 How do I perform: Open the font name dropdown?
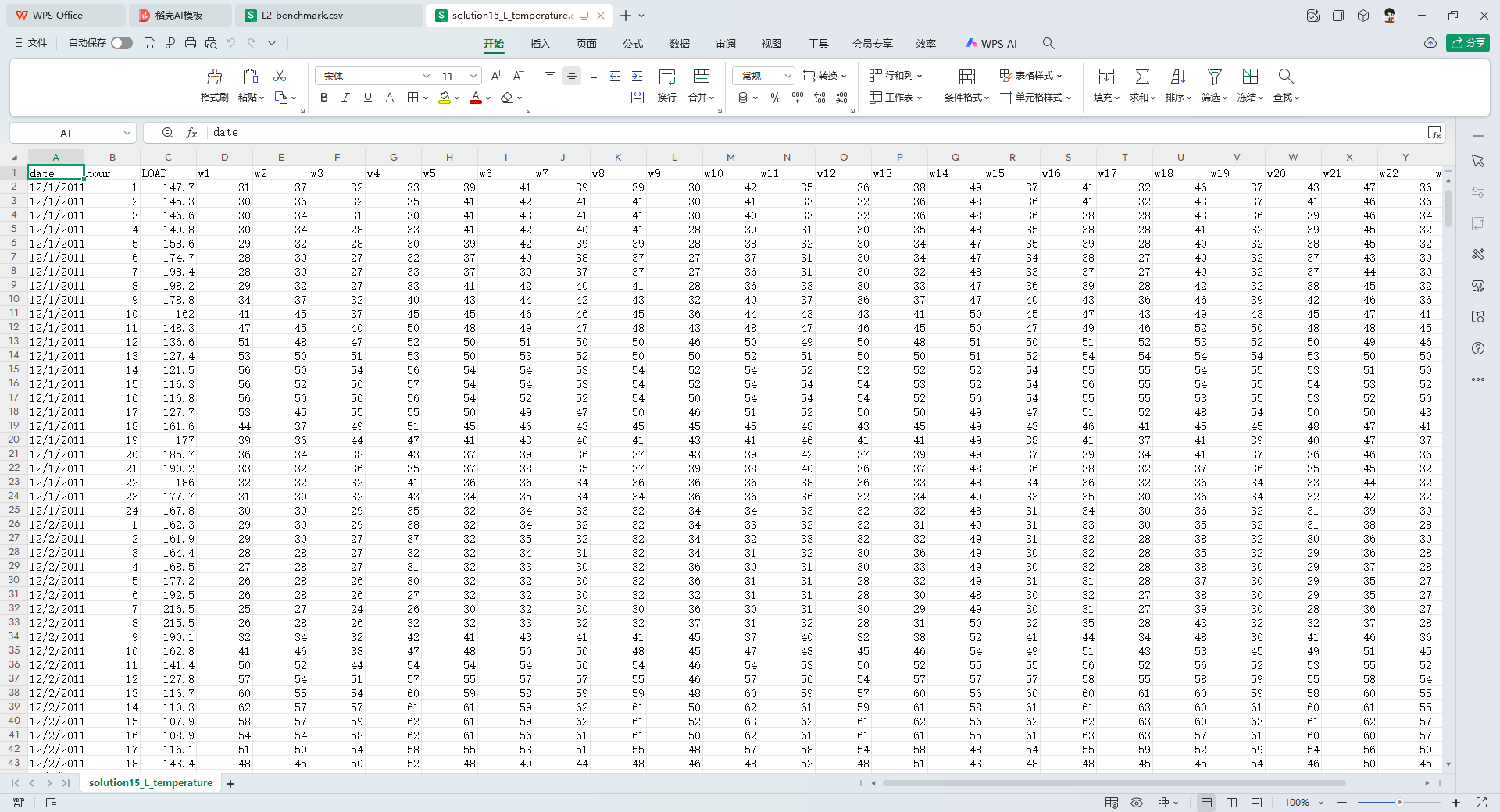[x=427, y=76]
